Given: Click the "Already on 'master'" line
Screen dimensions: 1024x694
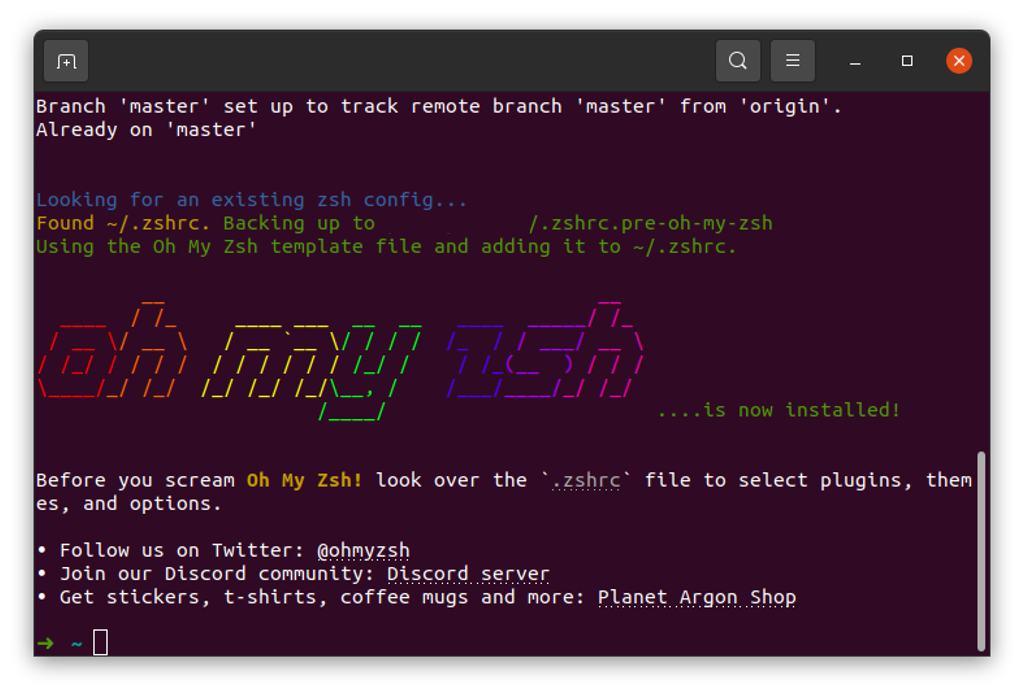Looking at the screenshot, I should click(146, 130).
